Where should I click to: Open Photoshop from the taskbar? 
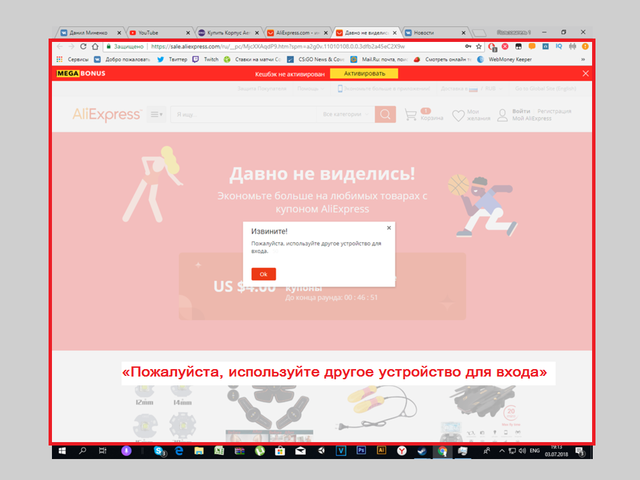361,451
